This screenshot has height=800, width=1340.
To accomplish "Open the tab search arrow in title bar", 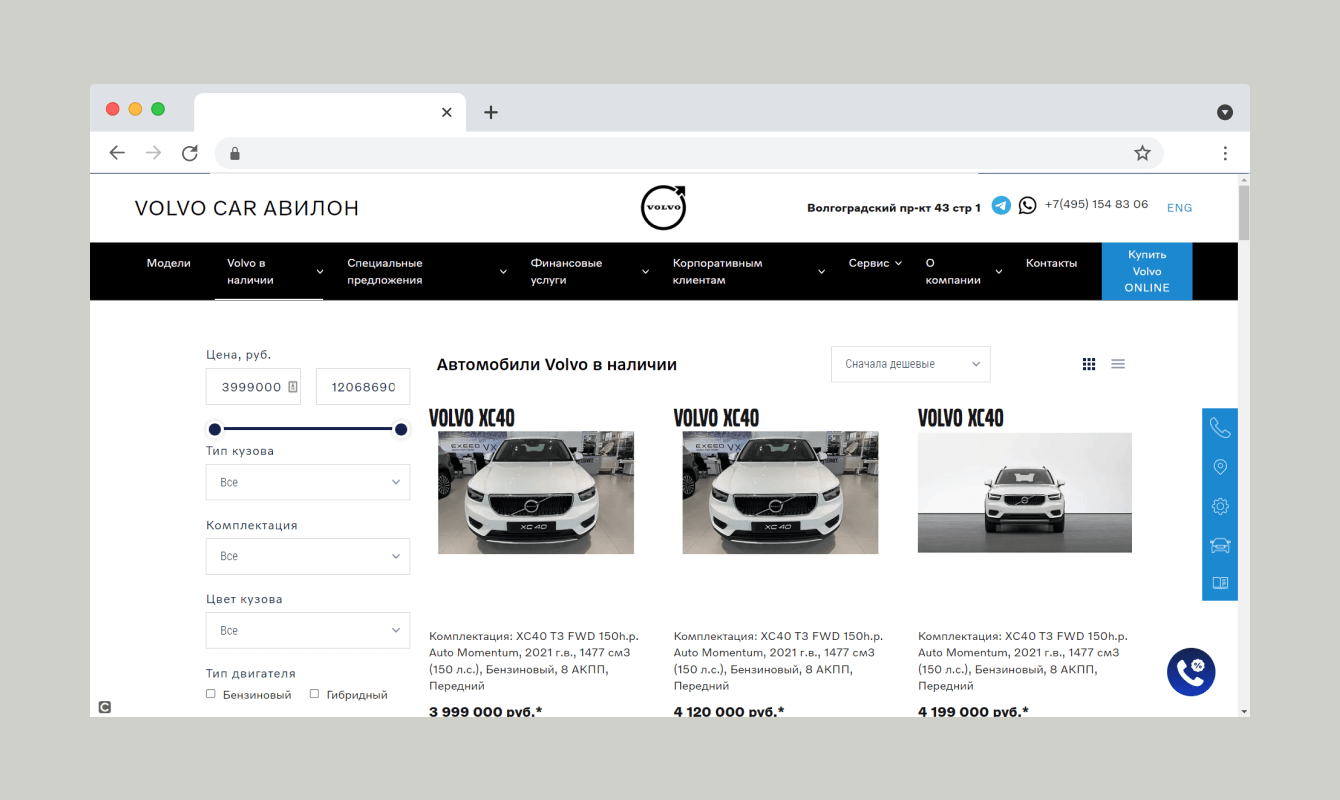I will click(1225, 112).
